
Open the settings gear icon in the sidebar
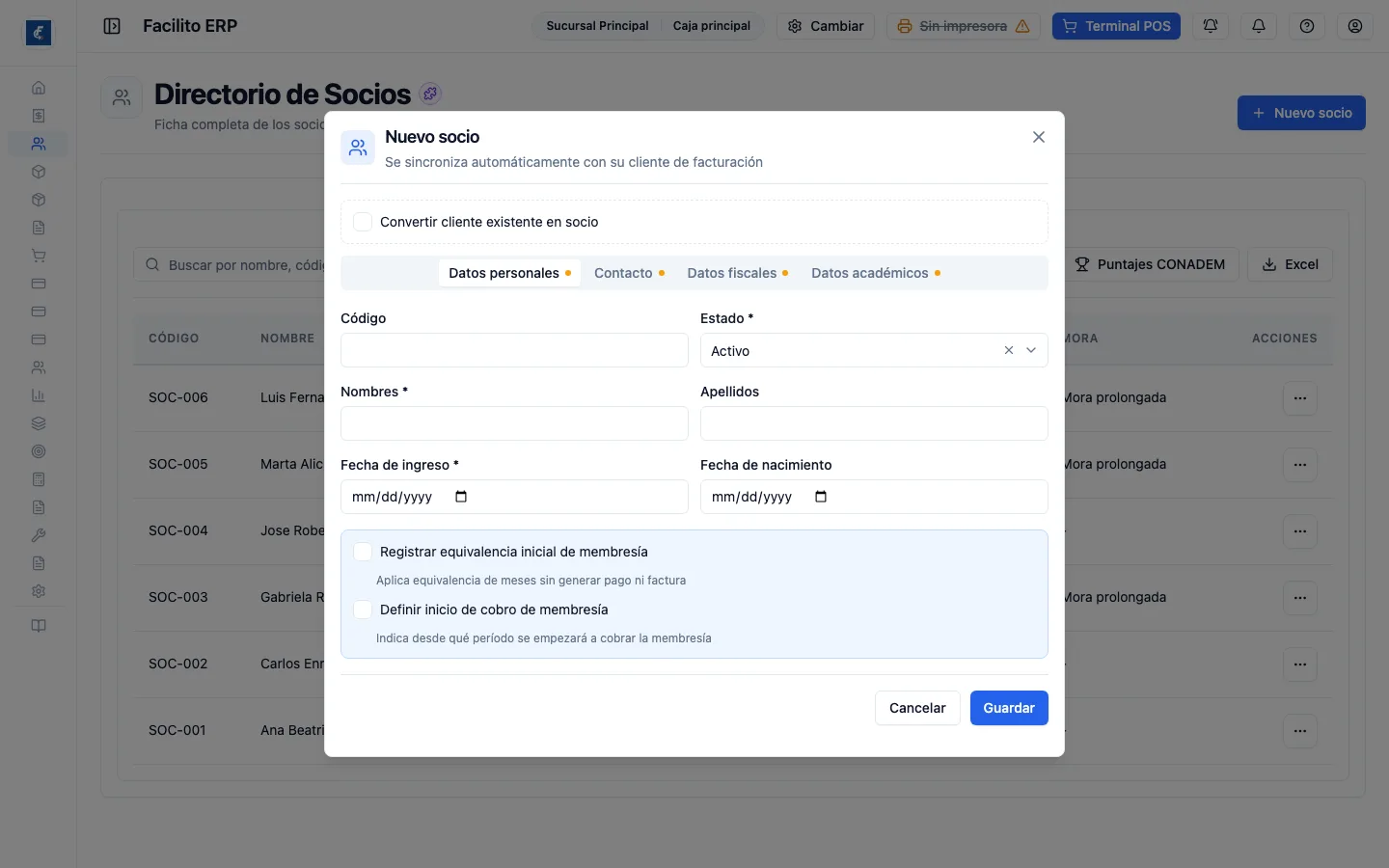click(39, 591)
